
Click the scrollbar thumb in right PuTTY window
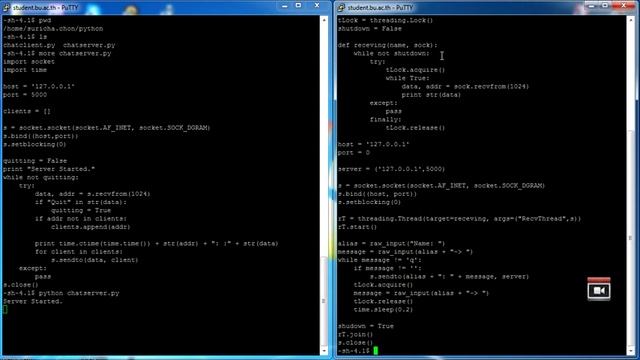point(632,238)
